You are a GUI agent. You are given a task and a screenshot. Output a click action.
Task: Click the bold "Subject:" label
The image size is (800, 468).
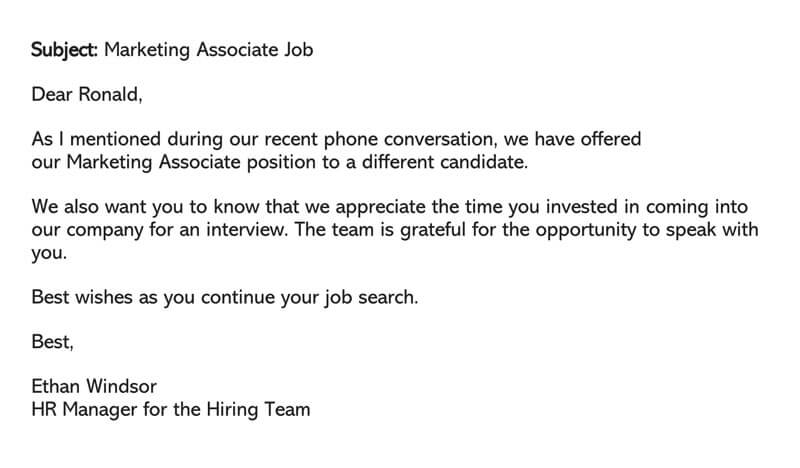tap(64, 50)
